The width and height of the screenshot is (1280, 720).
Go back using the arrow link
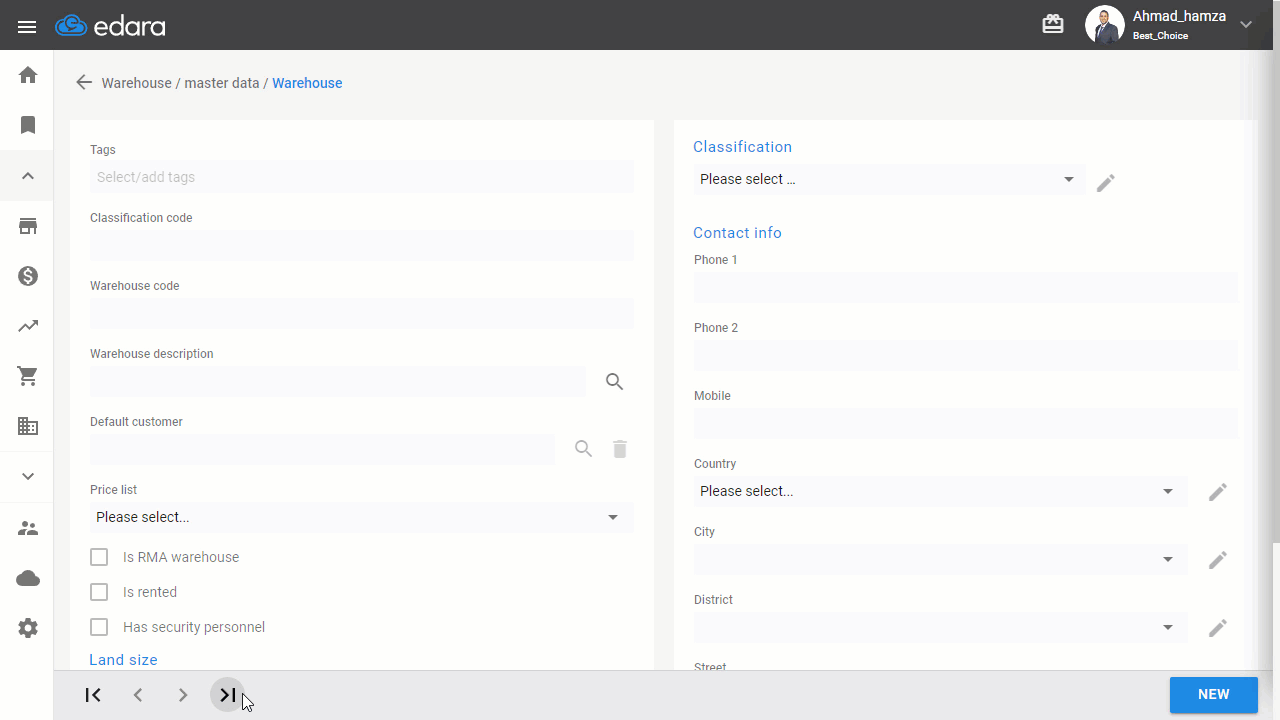coord(84,83)
